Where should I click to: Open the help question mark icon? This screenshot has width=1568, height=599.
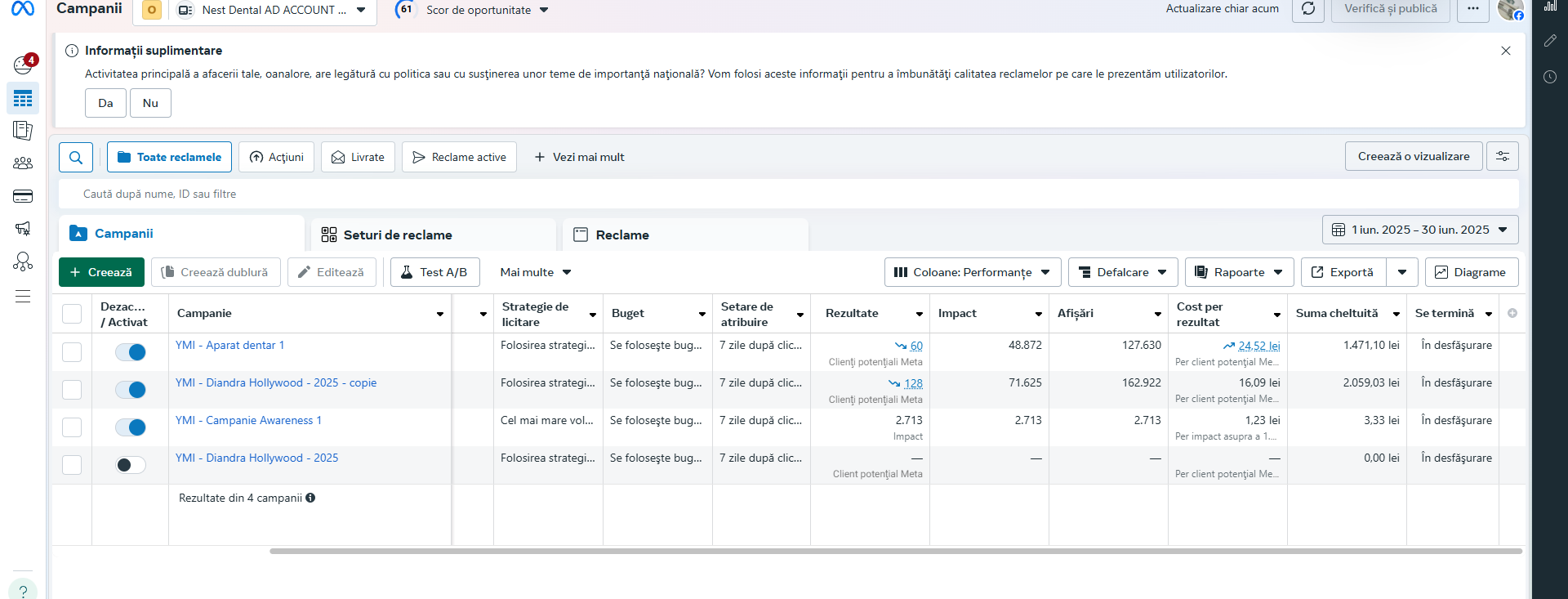[23, 590]
